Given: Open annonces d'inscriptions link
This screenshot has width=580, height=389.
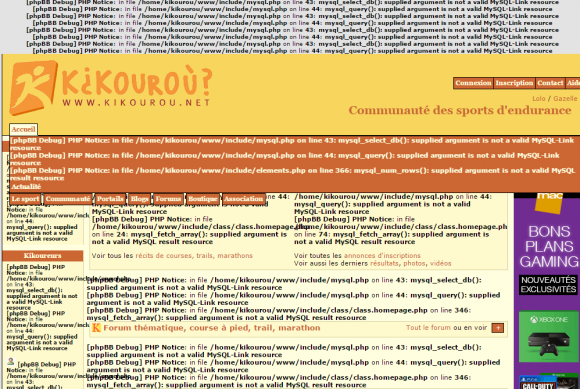Looking at the screenshot, I should (382, 256).
